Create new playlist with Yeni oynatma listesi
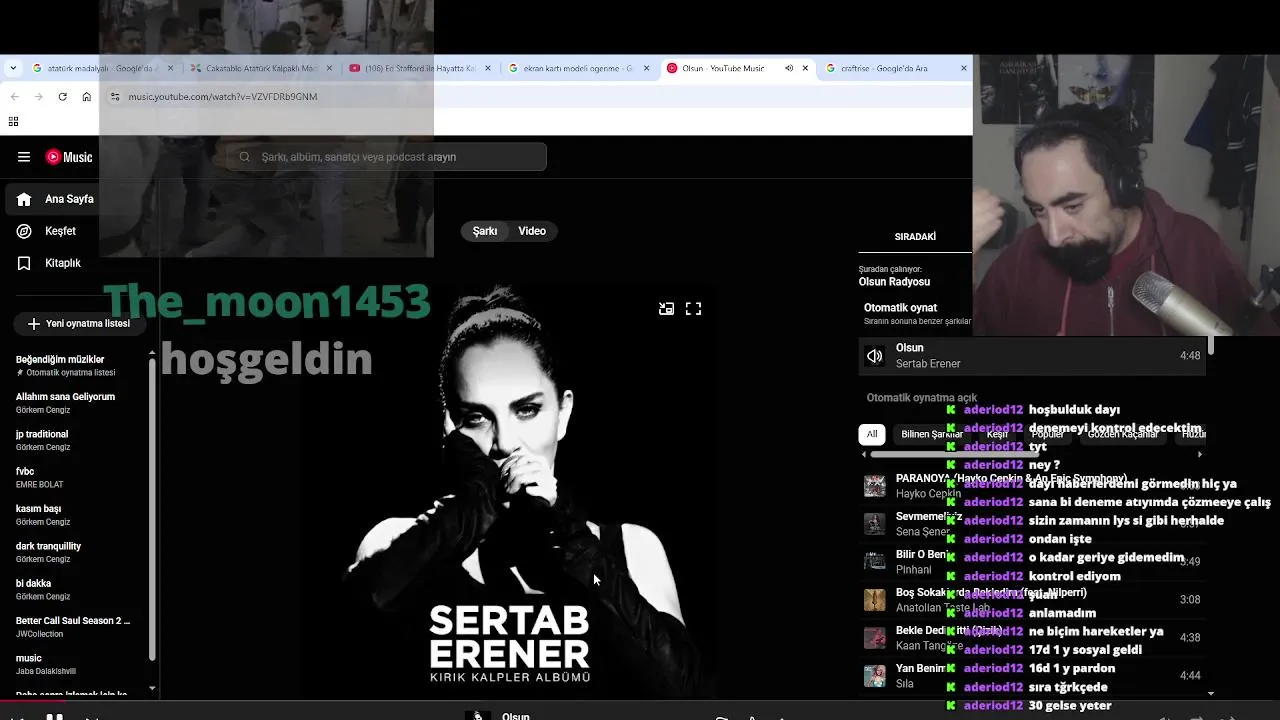This screenshot has height=720, width=1280. (x=78, y=324)
